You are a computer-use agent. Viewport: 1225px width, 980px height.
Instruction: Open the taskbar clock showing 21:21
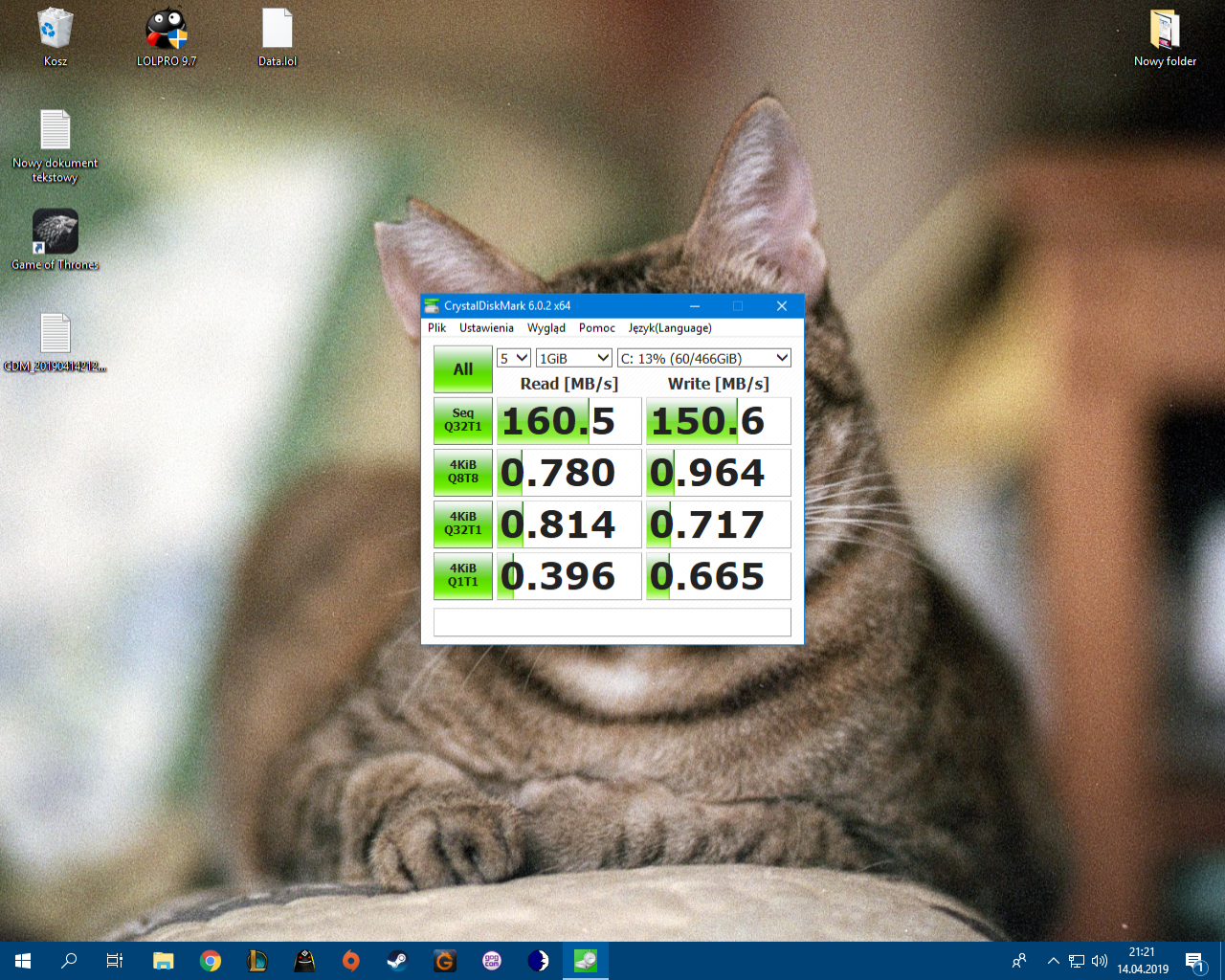[1143, 961]
